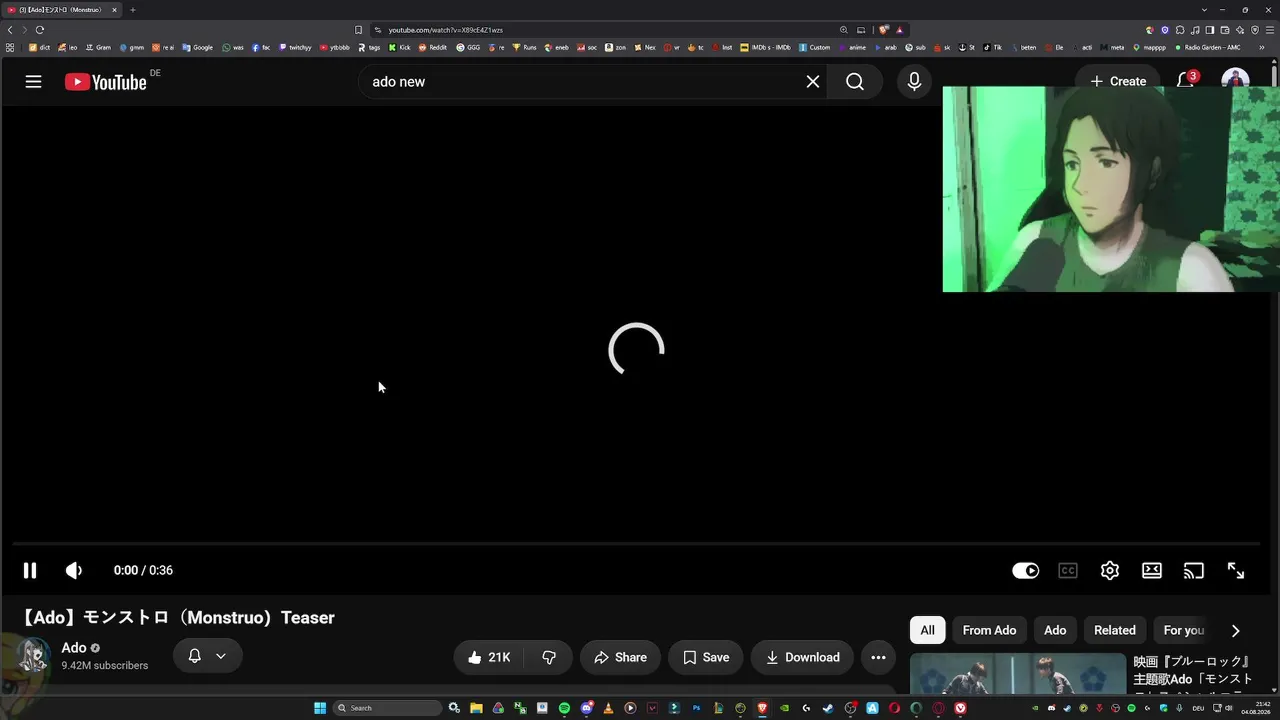Select the For you filter chip
Image resolution: width=1280 pixels, height=720 pixels.
[x=1184, y=630]
